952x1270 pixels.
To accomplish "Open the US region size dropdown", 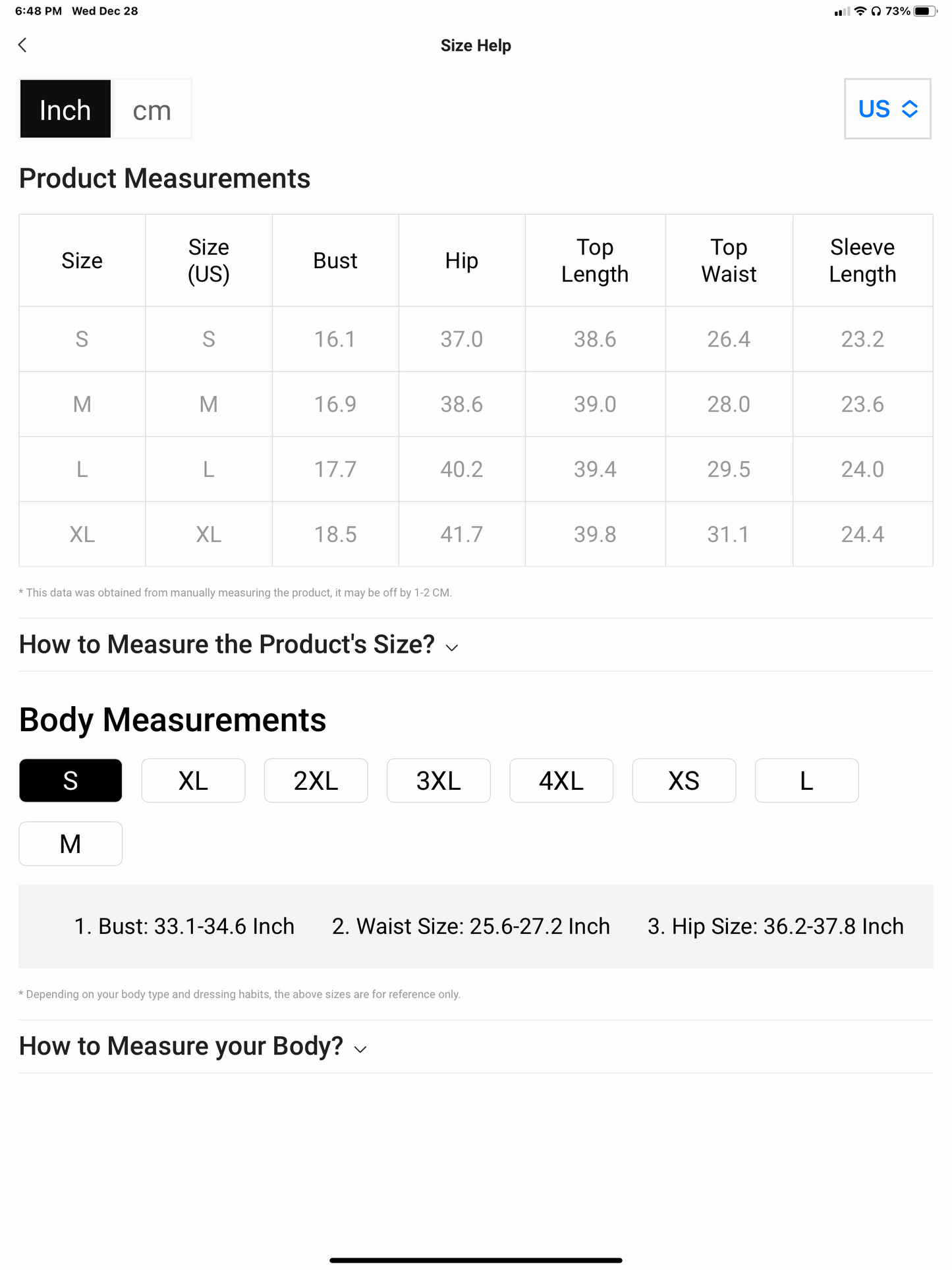I will pyautogui.click(x=887, y=109).
